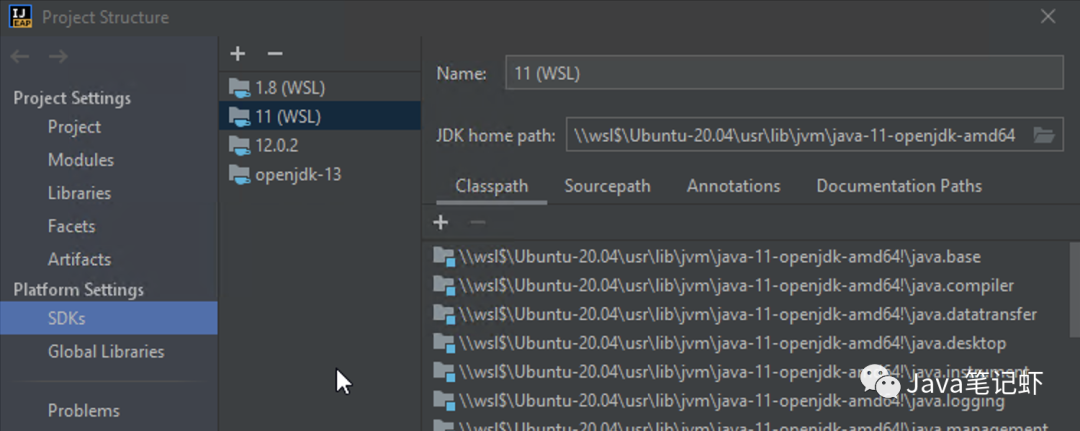Viewport: 1080px width, 431px height.
Task: Add classpath entry with plus icon
Action: point(441,222)
